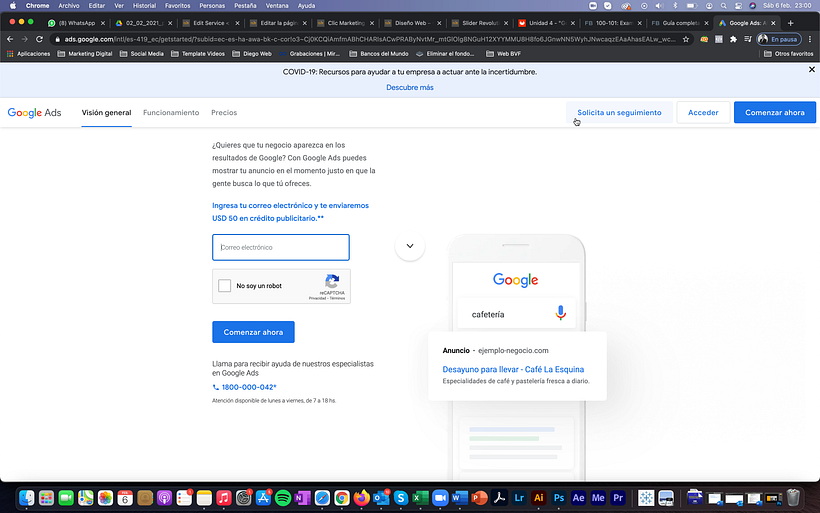Open Spotify from the dock
The image size is (820, 513).
(x=283, y=498)
